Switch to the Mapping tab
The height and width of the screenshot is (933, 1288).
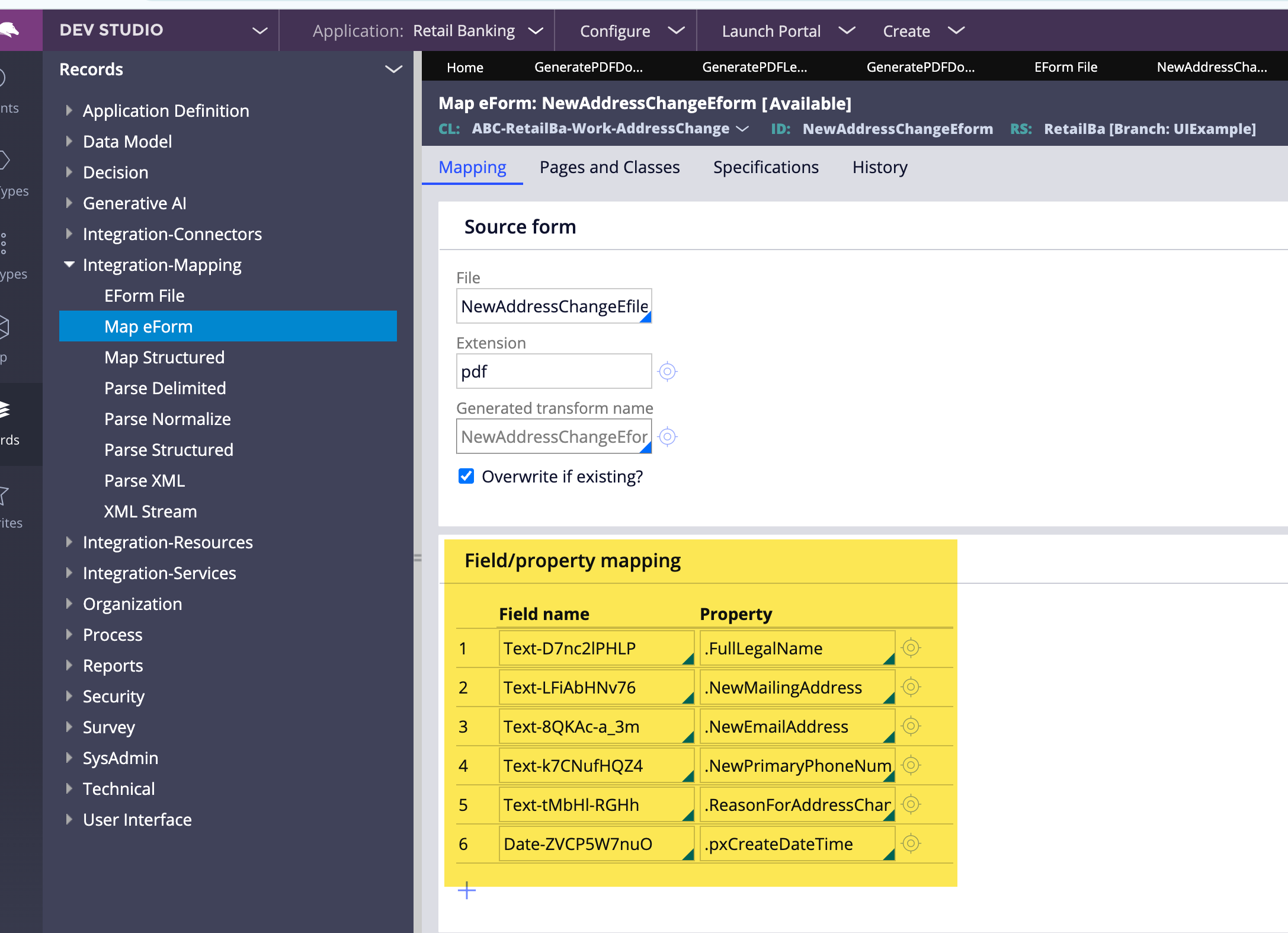click(472, 167)
